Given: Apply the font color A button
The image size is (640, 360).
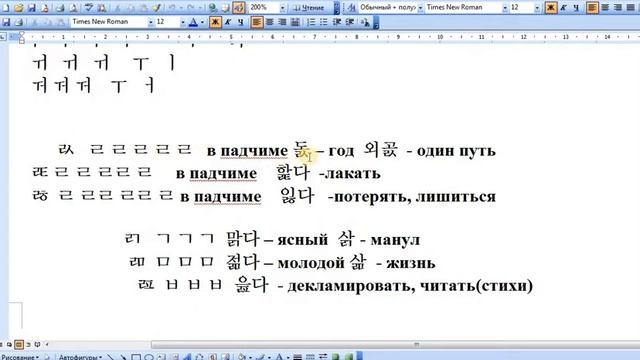Looking at the screenshot, I should coord(193,22).
